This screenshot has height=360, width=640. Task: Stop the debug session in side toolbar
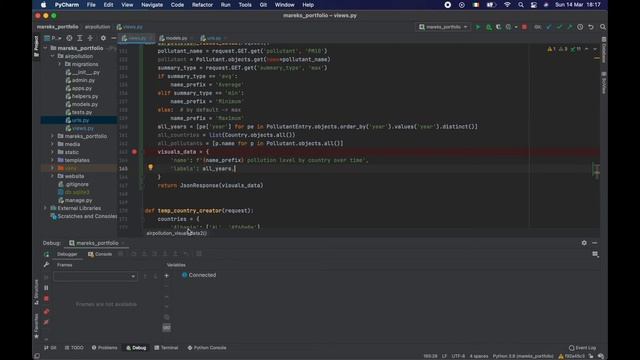[x=46, y=298]
